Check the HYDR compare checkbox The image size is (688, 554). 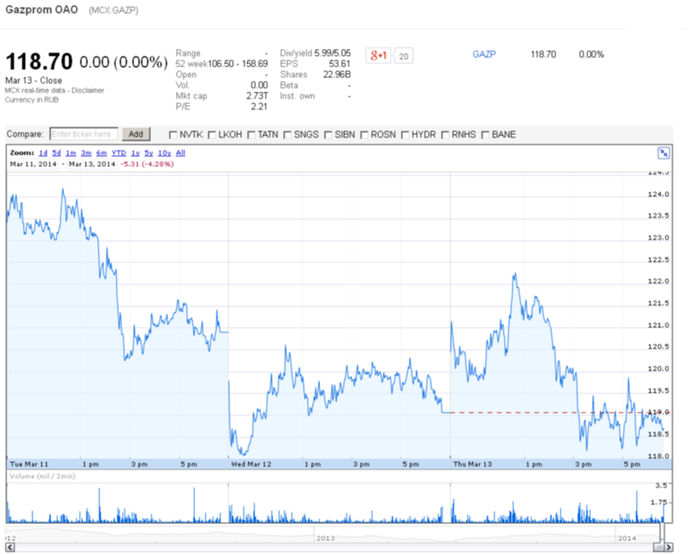click(405, 135)
